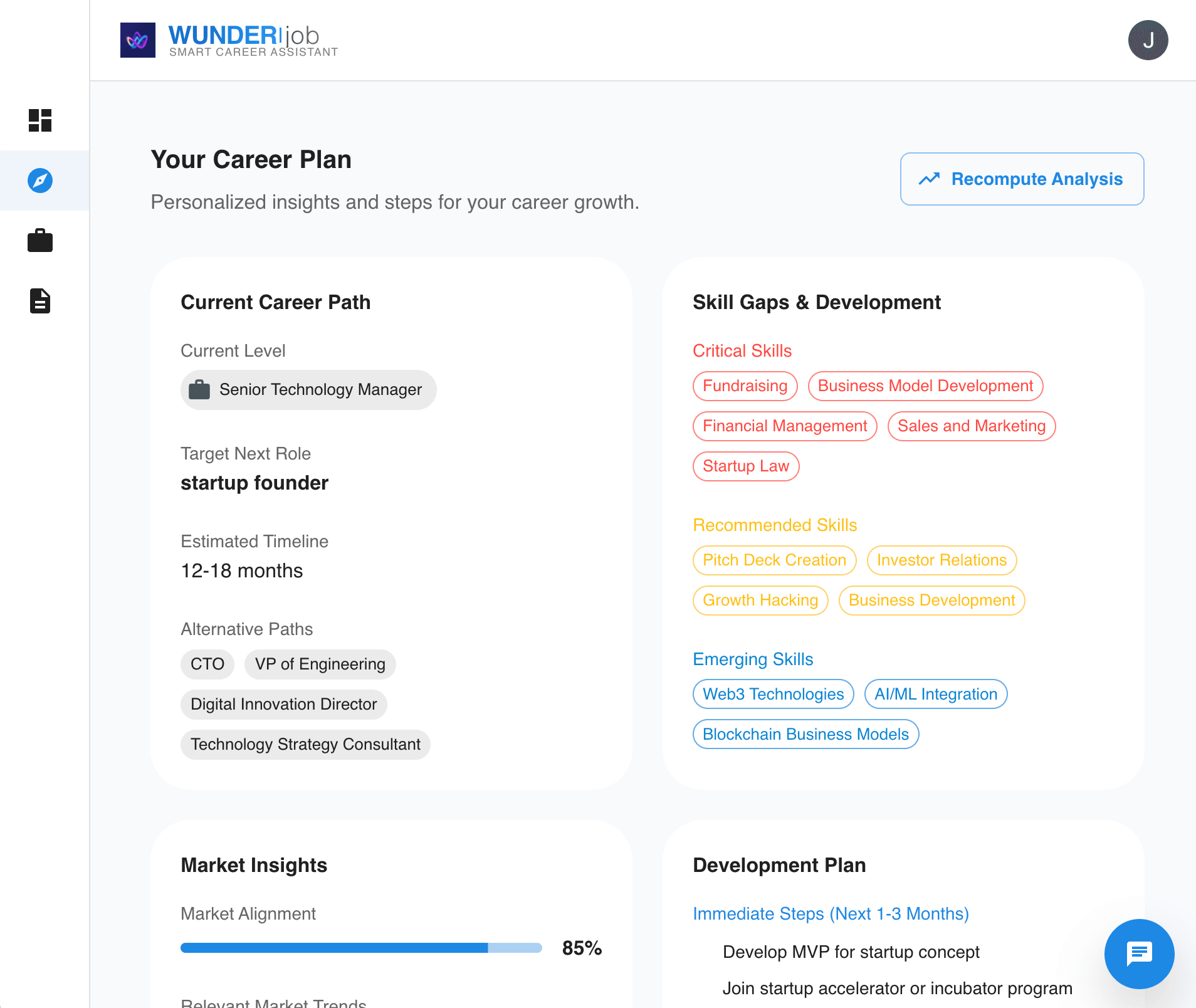Open the dashboard grid icon in sidebar

click(40, 120)
